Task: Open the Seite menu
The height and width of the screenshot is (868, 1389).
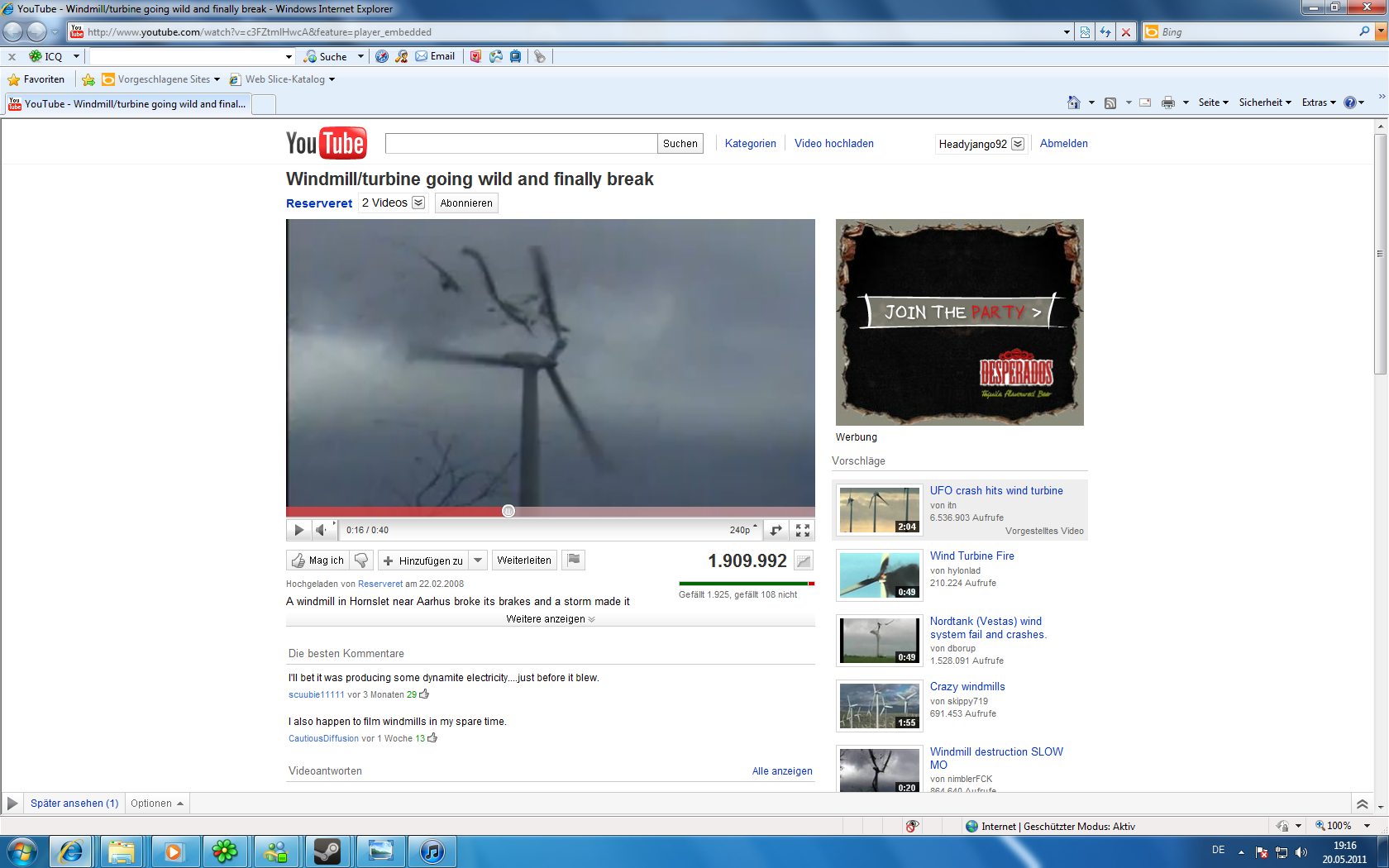Action: 1213,103
